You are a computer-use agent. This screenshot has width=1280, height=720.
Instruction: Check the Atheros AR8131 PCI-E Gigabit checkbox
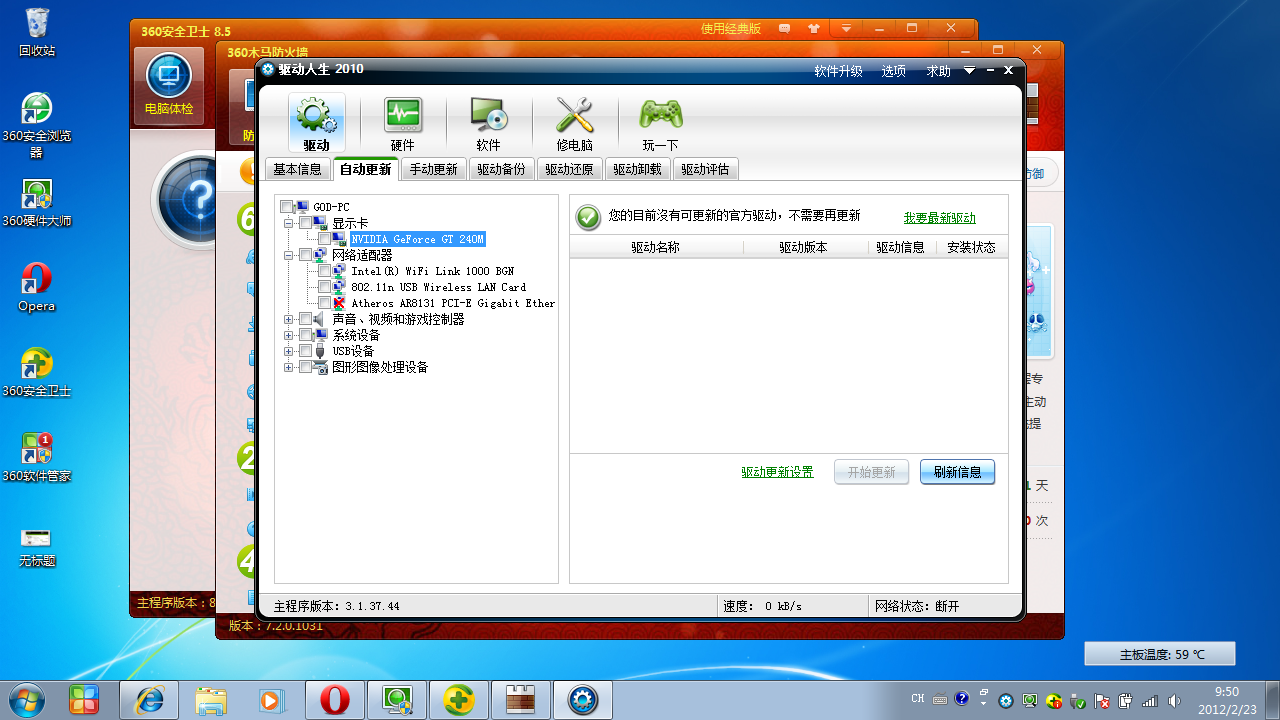pyautogui.click(x=325, y=303)
